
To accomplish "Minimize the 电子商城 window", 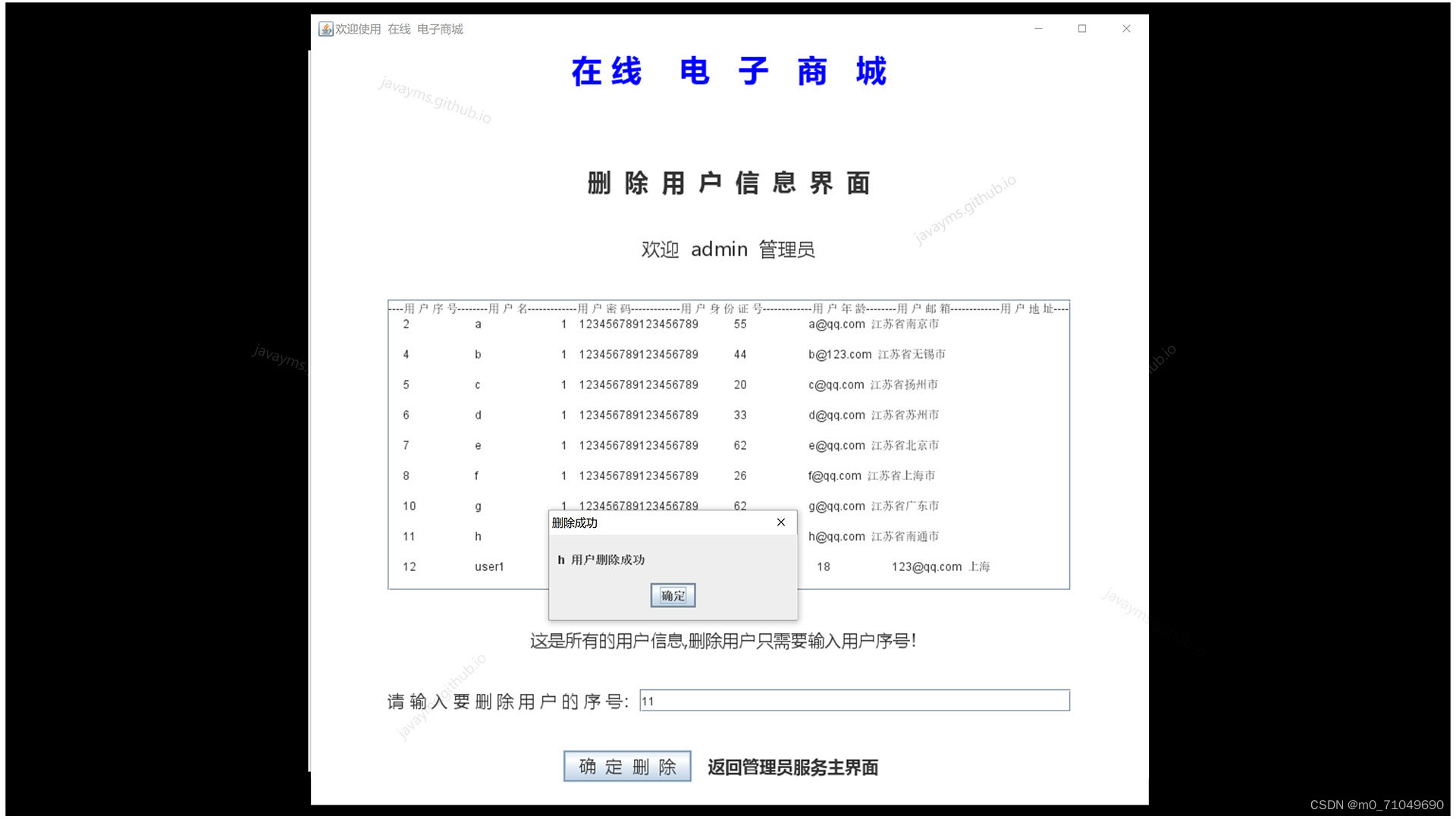I will [x=1038, y=29].
